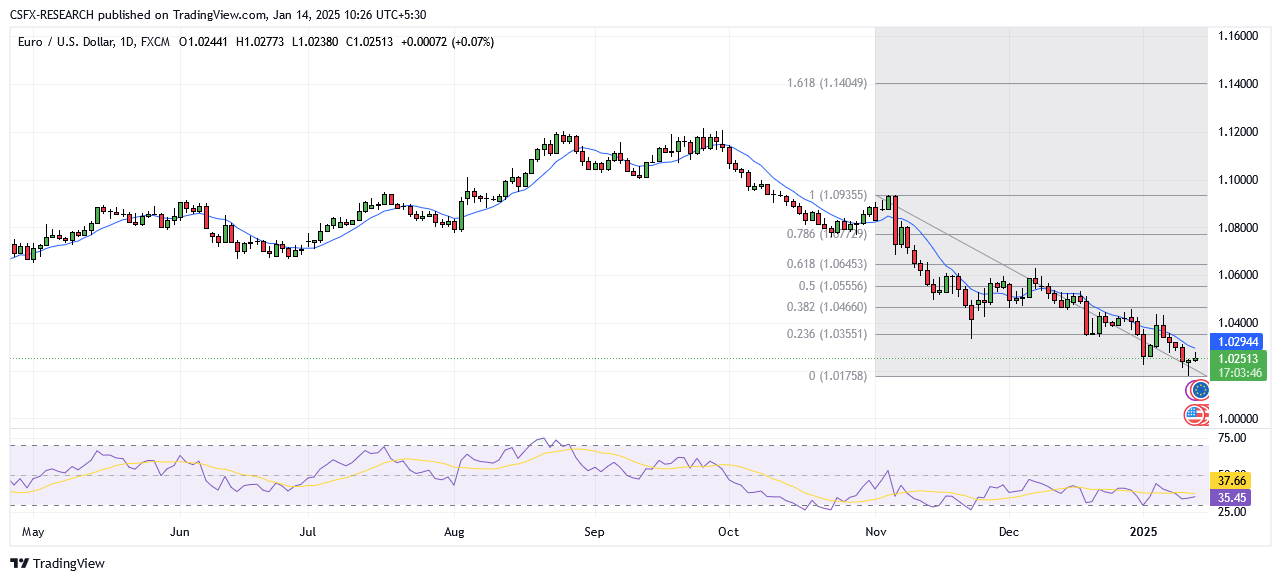The width and height of the screenshot is (1281, 581).
Task: Click the Oct label on time axis
Action: 728,532
